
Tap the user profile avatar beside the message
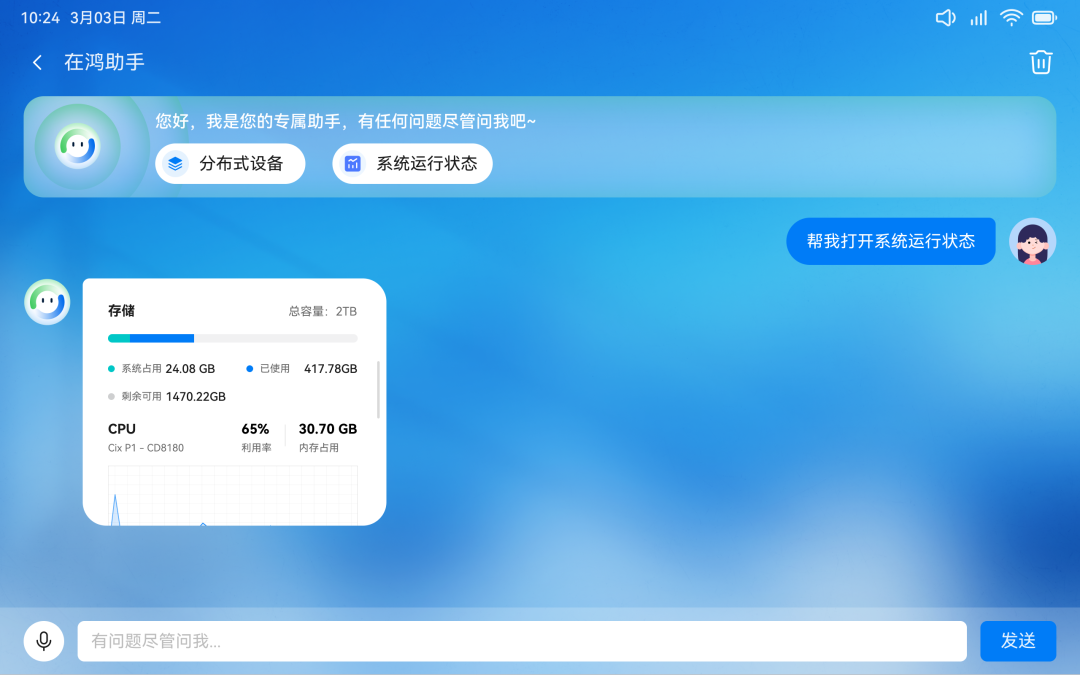[1032, 241]
